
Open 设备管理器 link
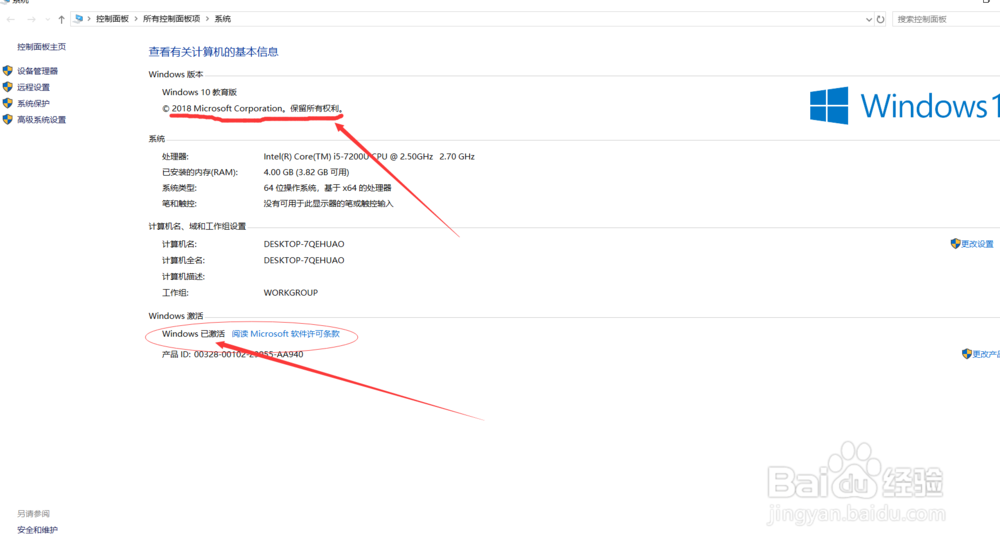coord(38,71)
